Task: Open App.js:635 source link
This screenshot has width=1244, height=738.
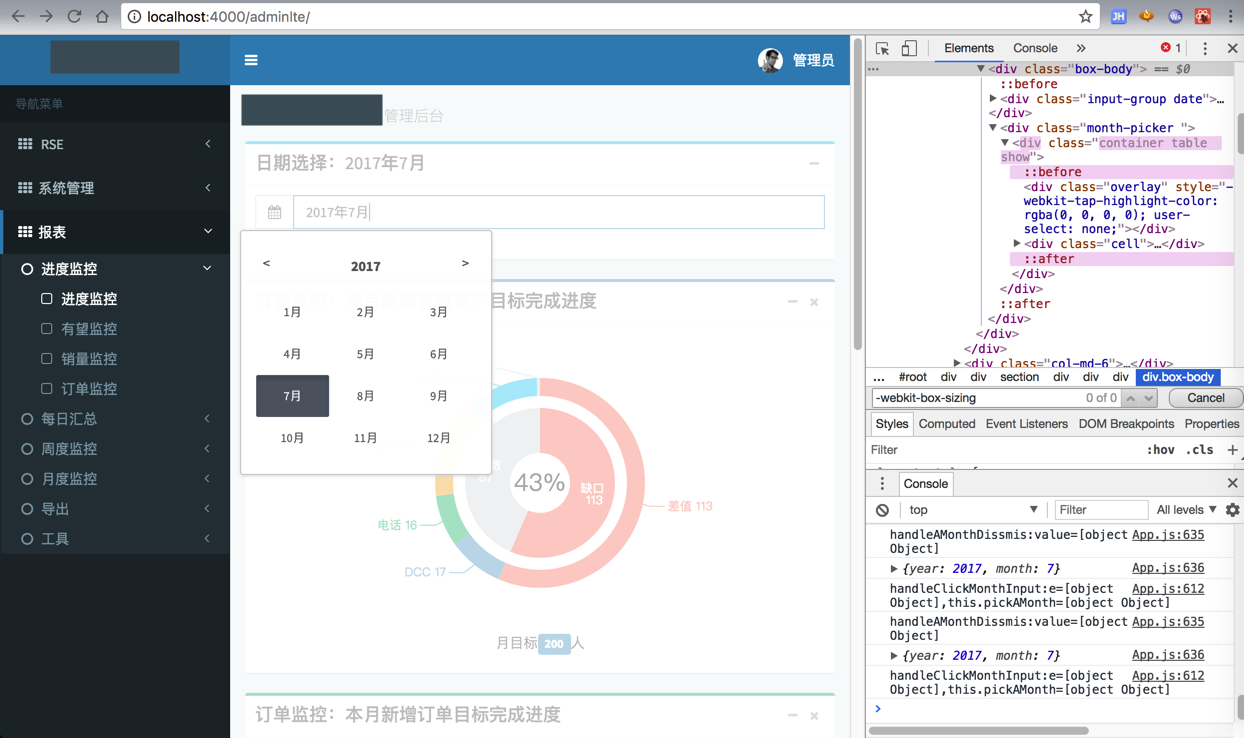Action: pos(1168,535)
